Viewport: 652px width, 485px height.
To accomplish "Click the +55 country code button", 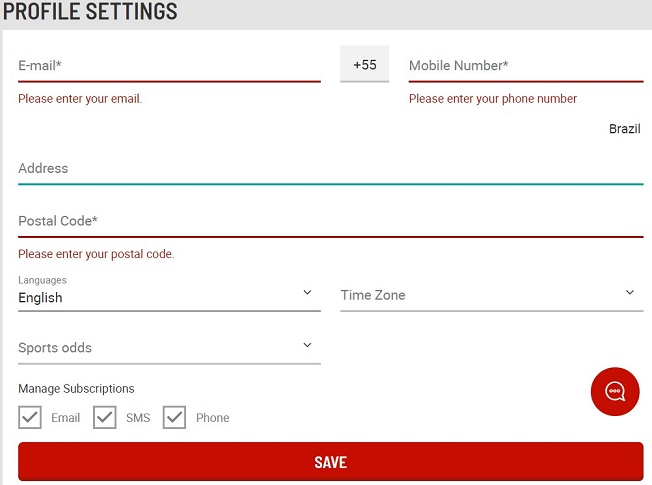I will (x=365, y=64).
